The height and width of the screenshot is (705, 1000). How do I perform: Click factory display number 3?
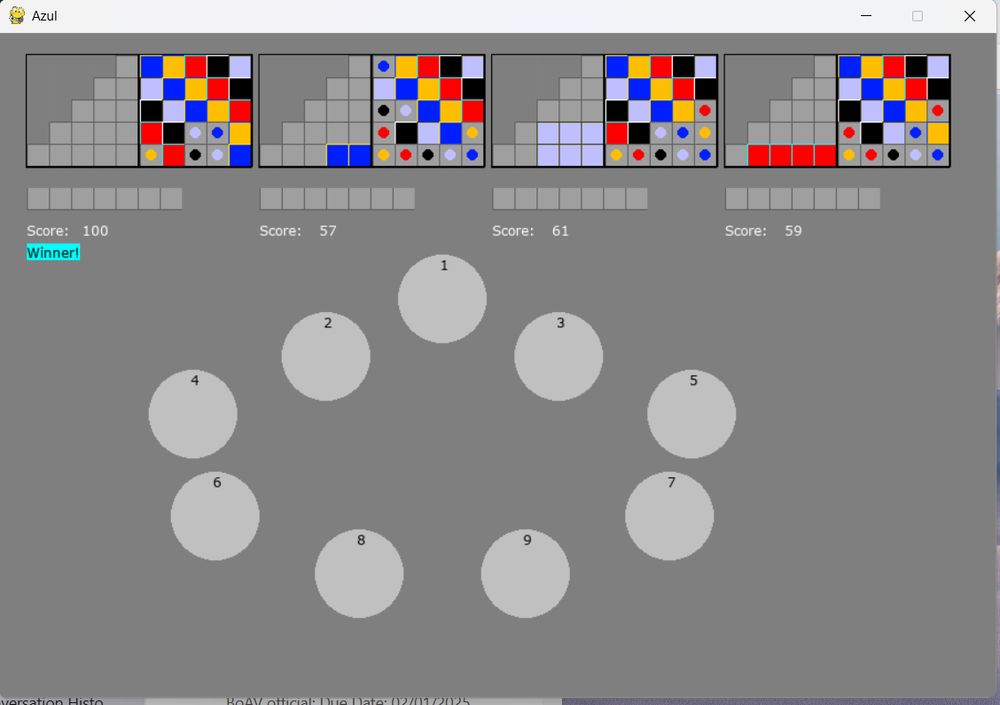coord(558,355)
